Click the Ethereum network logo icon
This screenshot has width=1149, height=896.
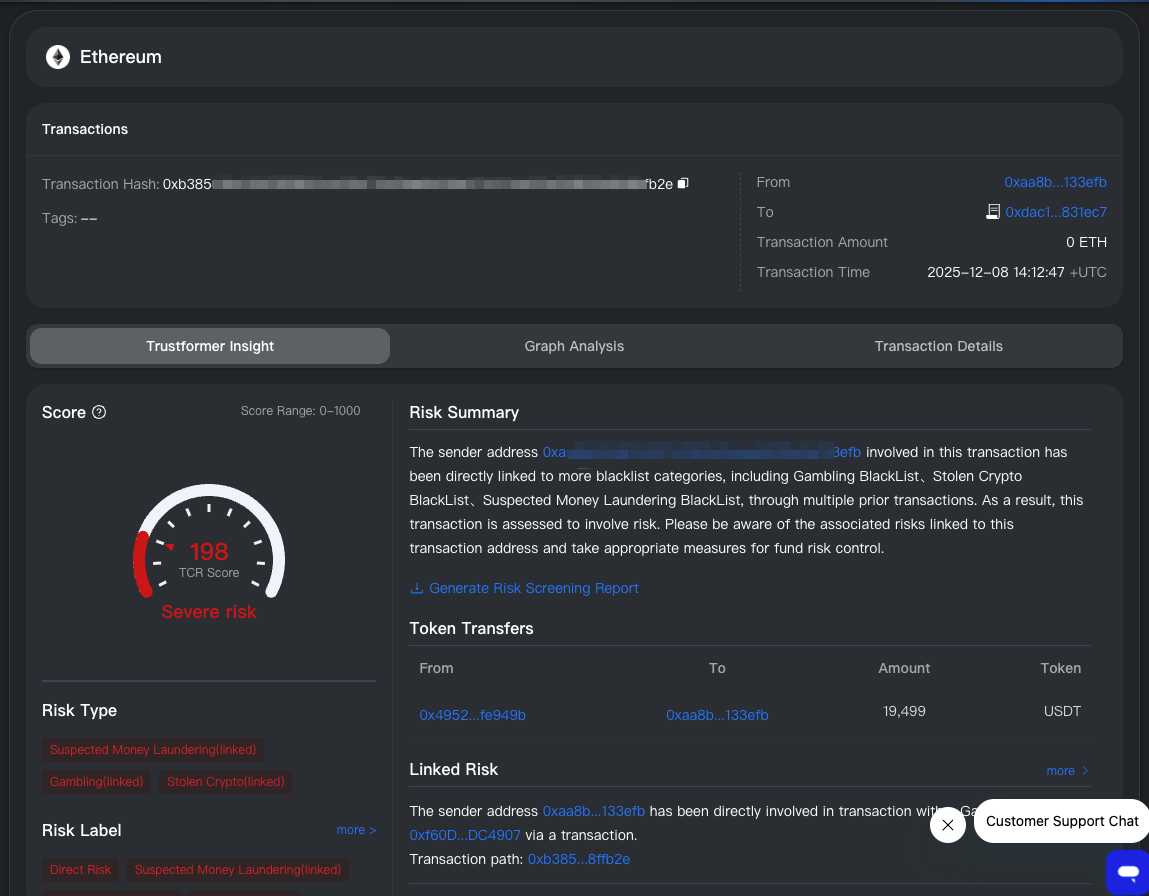pos(57,57)
